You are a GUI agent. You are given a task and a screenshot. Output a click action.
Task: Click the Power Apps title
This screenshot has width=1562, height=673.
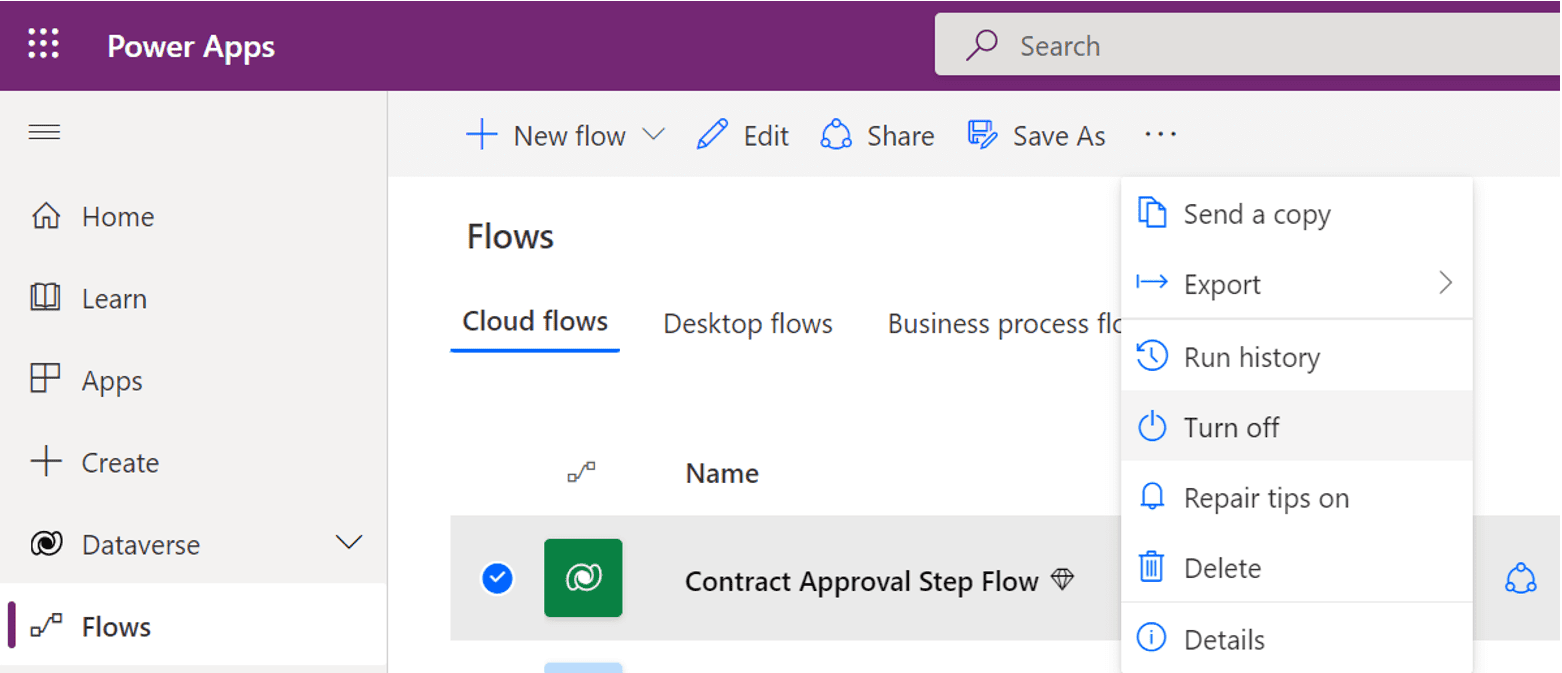point(191,46)
